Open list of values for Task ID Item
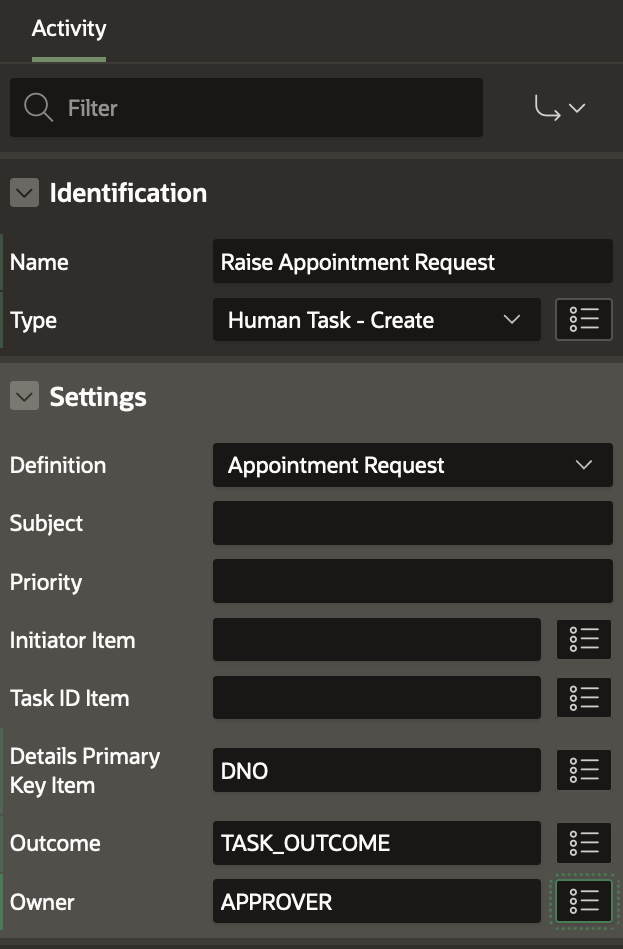This screenshot has width=623, height=949. tap(584, 698)
